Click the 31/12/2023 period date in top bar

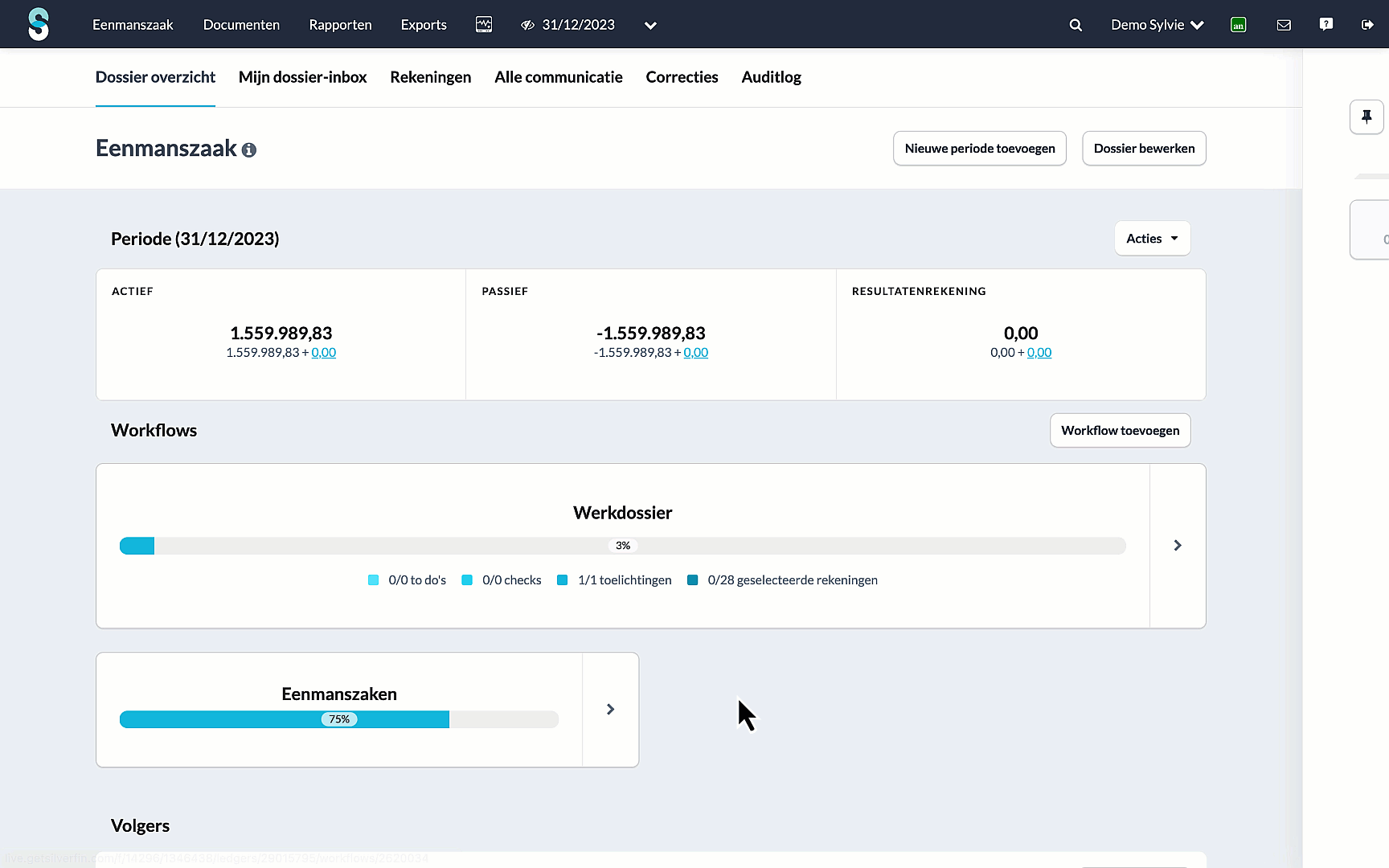578,25
